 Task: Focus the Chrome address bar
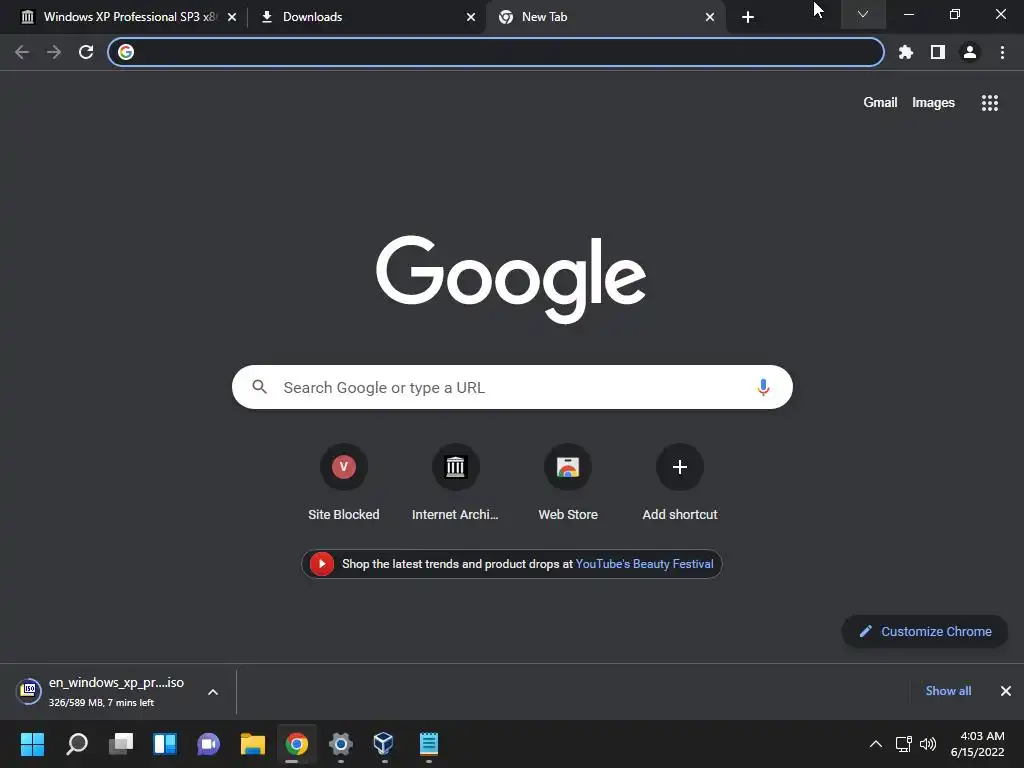click(496, 52)
